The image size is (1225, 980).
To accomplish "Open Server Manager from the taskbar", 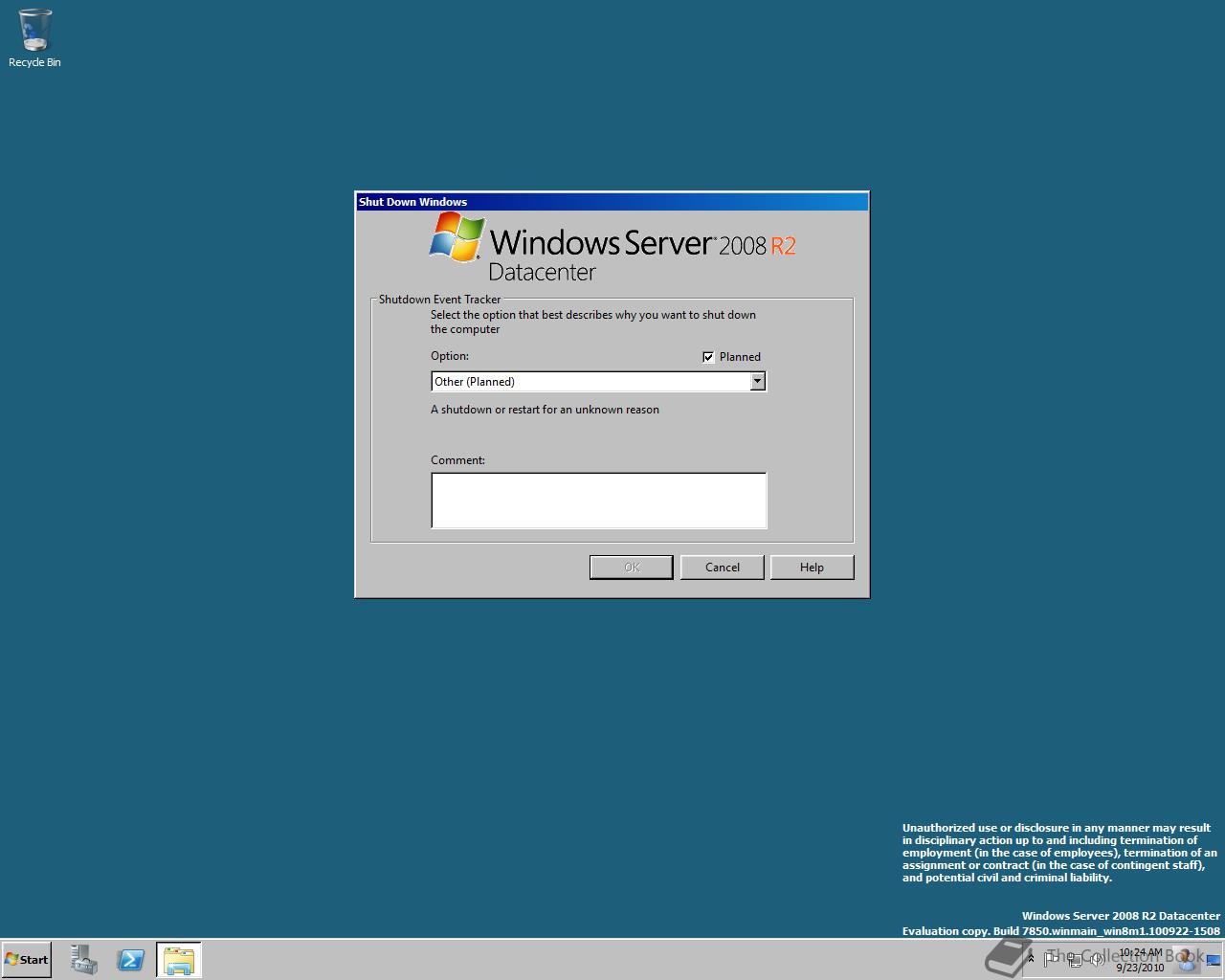I will click(x=84, y=960).
